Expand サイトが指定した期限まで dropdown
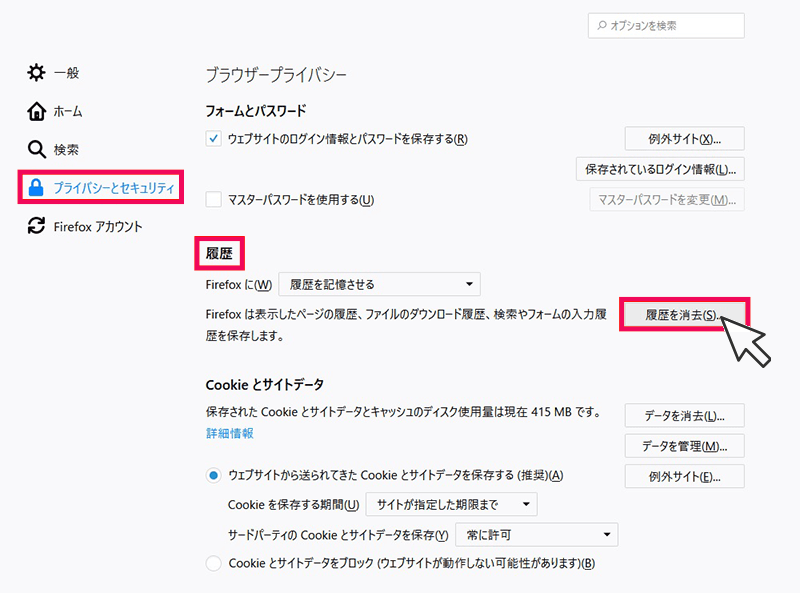The image size is (800, 593). click(x=451, y=504)
